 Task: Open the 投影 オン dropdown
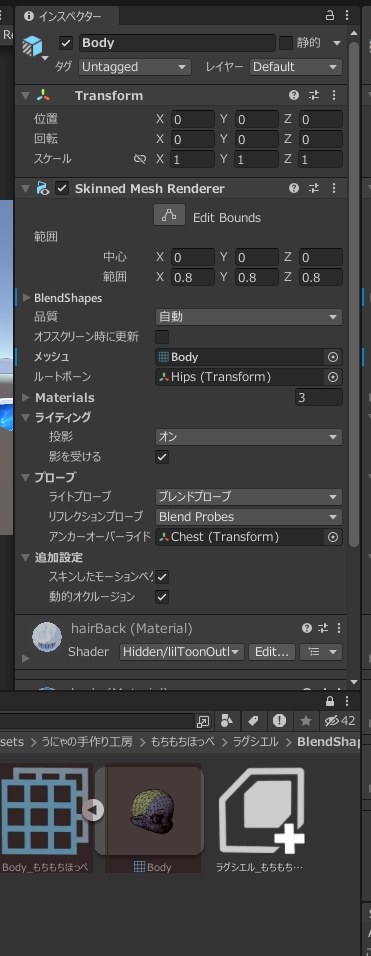click(249, 437)
